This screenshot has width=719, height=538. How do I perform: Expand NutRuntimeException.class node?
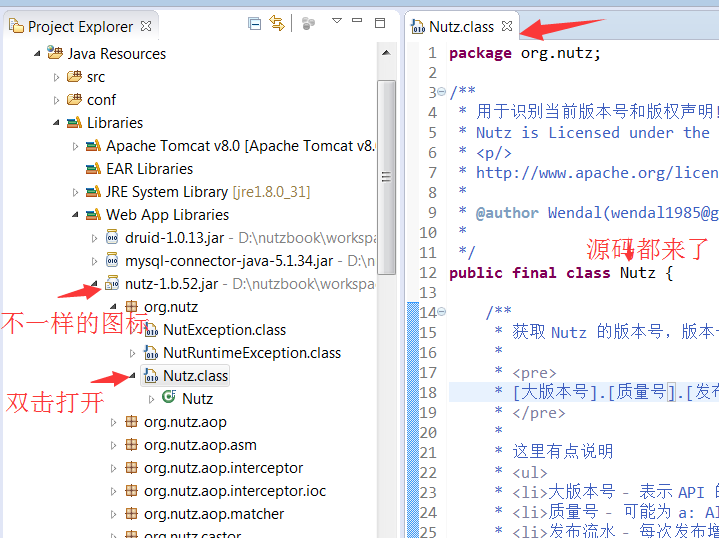click(x=133, y=353)
